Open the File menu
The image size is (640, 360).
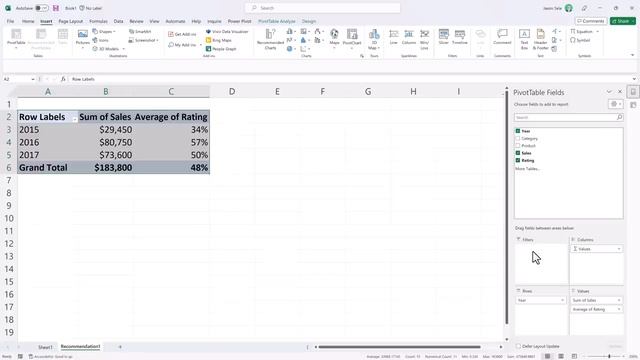(x=10, y=21)
